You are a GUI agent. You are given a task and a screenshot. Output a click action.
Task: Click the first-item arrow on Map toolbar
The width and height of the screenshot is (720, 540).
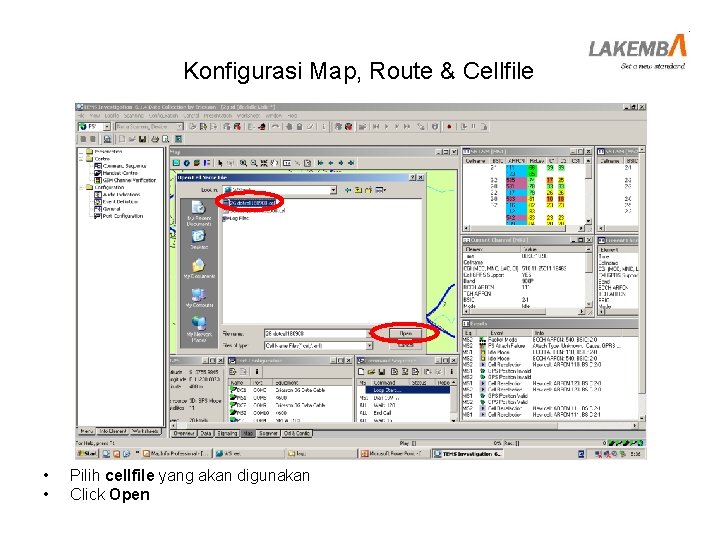pos(321,163)
